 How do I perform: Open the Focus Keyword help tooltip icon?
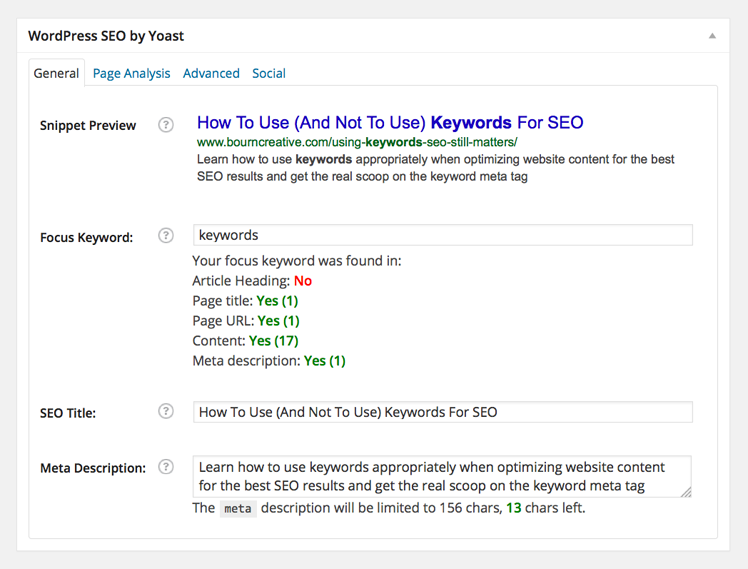tap(166, 236)
